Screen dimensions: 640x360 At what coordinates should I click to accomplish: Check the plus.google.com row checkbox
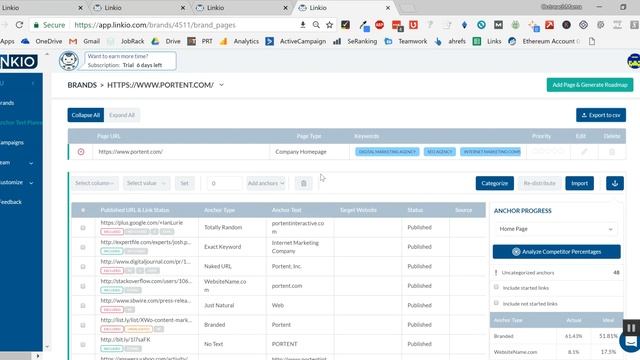coord(83,228)
